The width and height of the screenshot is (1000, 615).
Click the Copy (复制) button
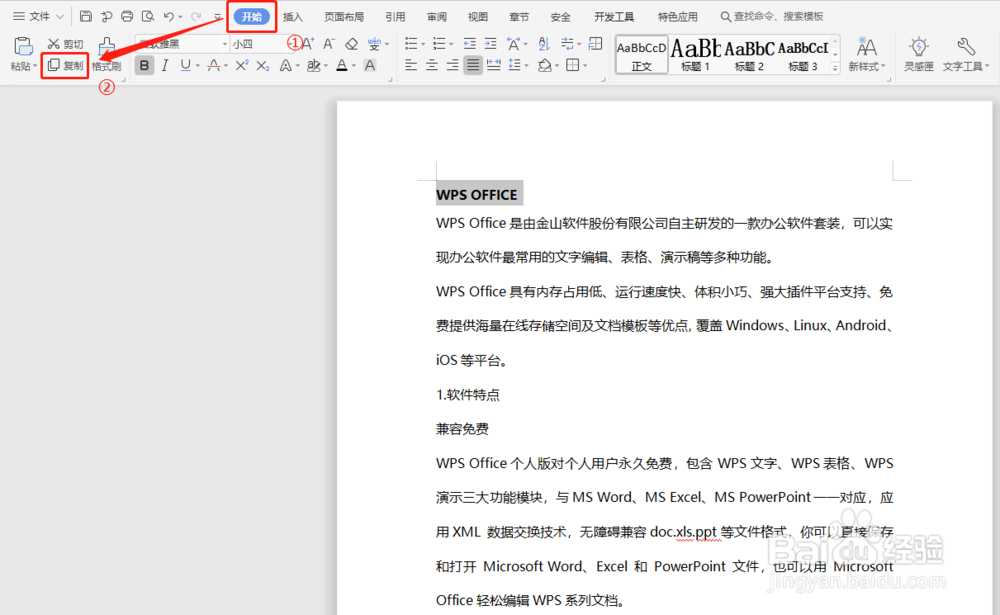(65, 65)
